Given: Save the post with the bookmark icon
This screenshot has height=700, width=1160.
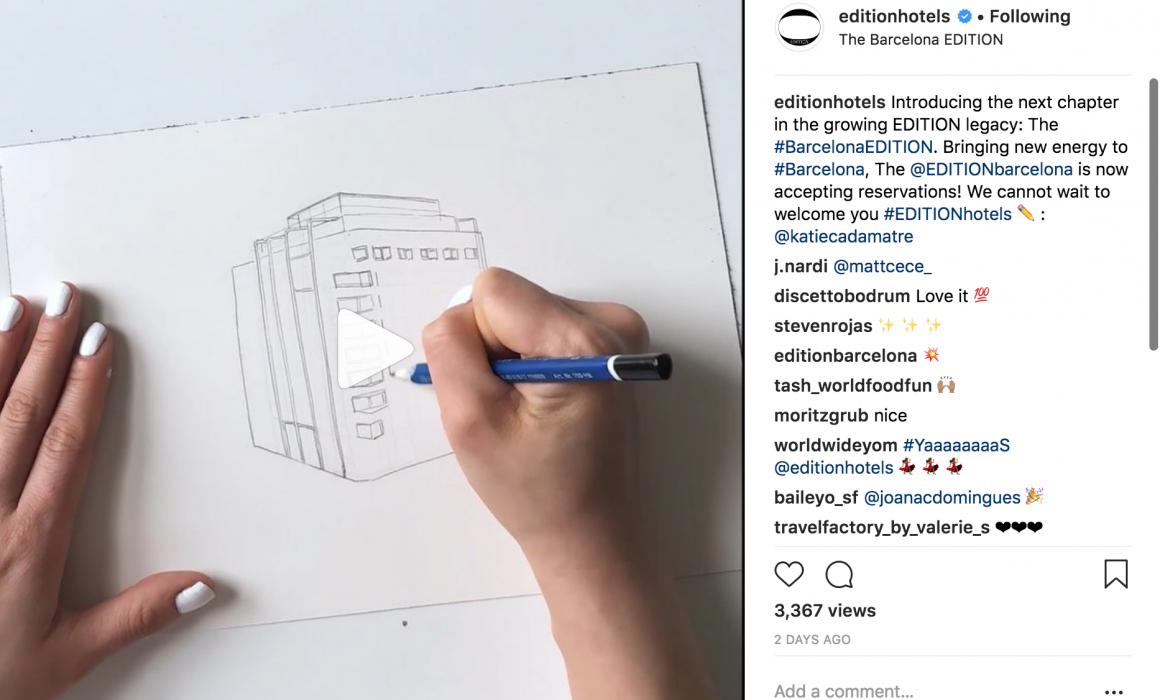Looking at the screenshot, I should pyautogui.click(x=1116, y=574).
